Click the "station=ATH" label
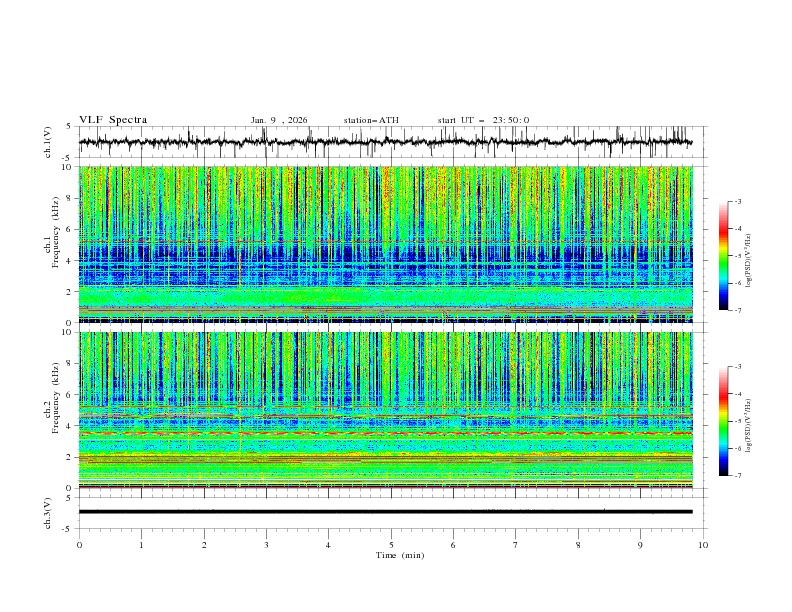The image size is (792, 612). (x=371, y=120)
